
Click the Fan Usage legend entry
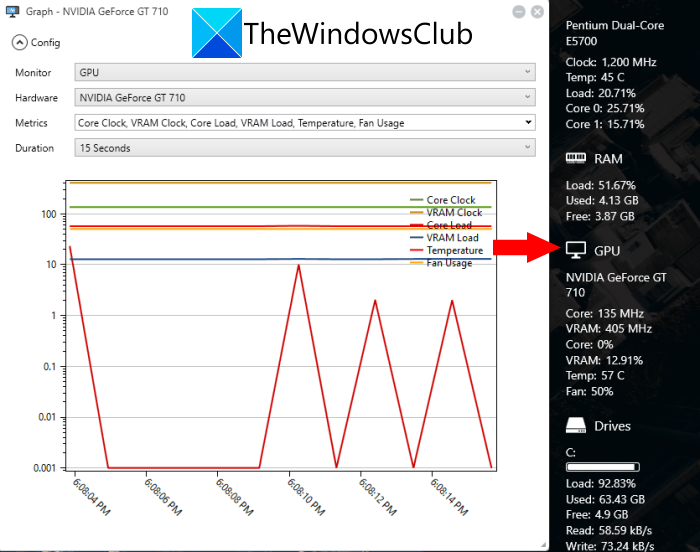[x=441, y=263]
